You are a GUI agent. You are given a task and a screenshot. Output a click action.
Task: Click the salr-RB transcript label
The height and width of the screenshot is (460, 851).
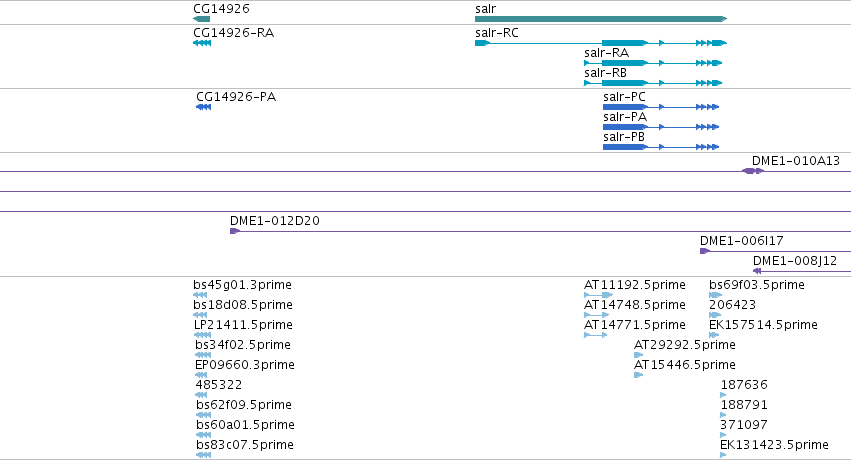[605, 73]
